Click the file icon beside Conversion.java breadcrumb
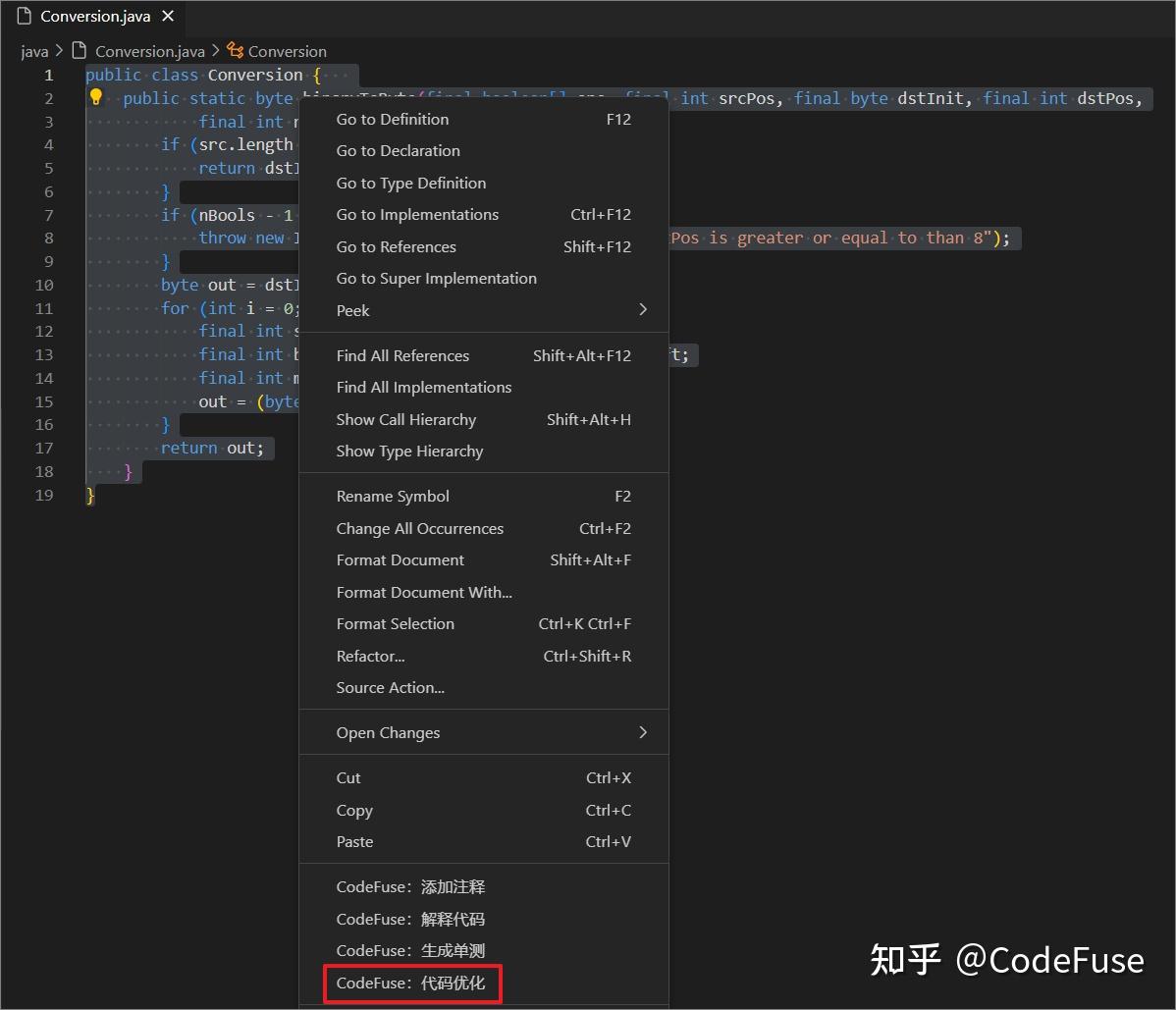The image size is (1176, 1010). 81,50
